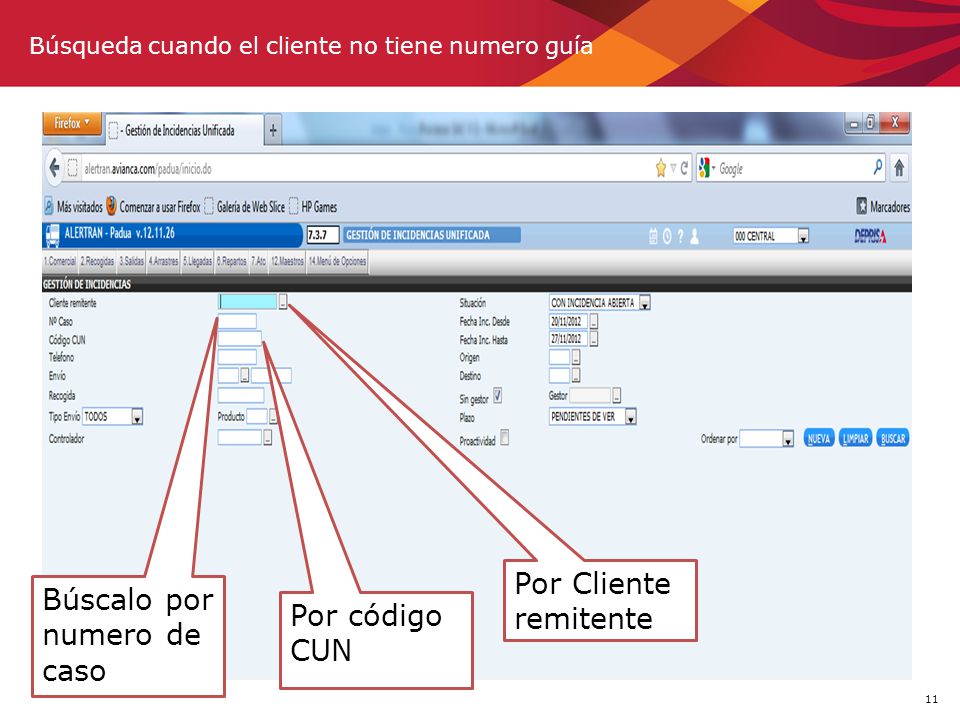Screen dimensions: 960x720
Task: Click the BUSCAR button
Action: click(x=893, y=438)
